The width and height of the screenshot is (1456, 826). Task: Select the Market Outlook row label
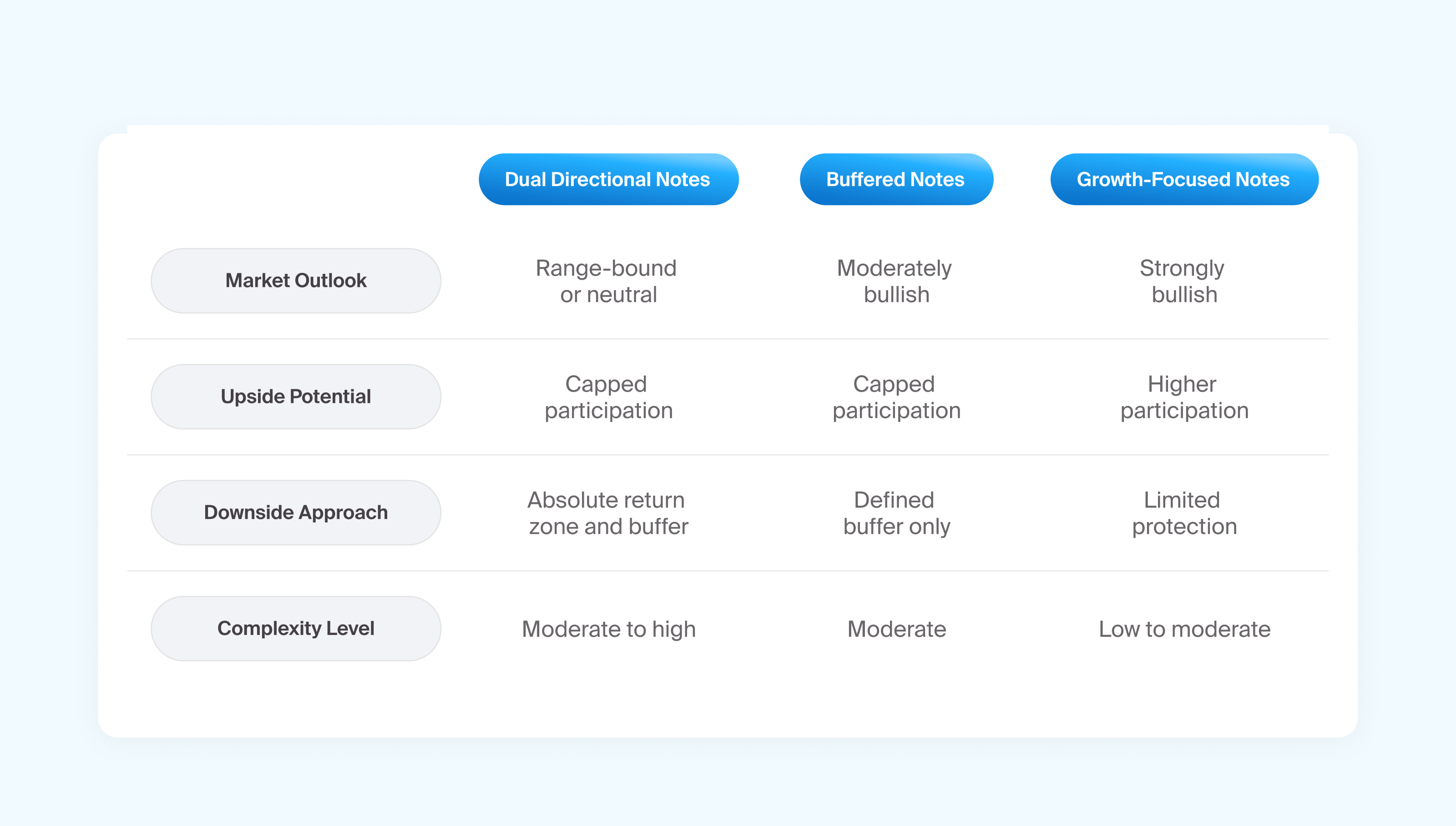point(296,281)
